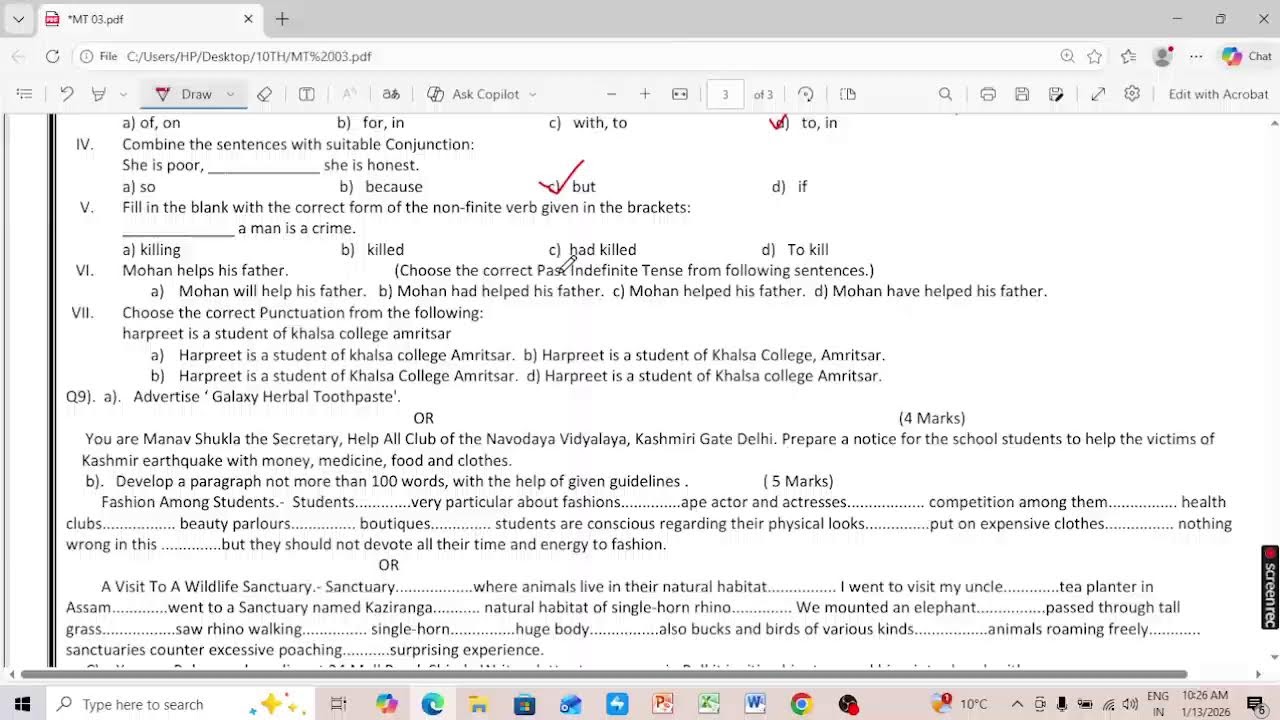Open Edge Settings and more menu

coord(1196,56)
